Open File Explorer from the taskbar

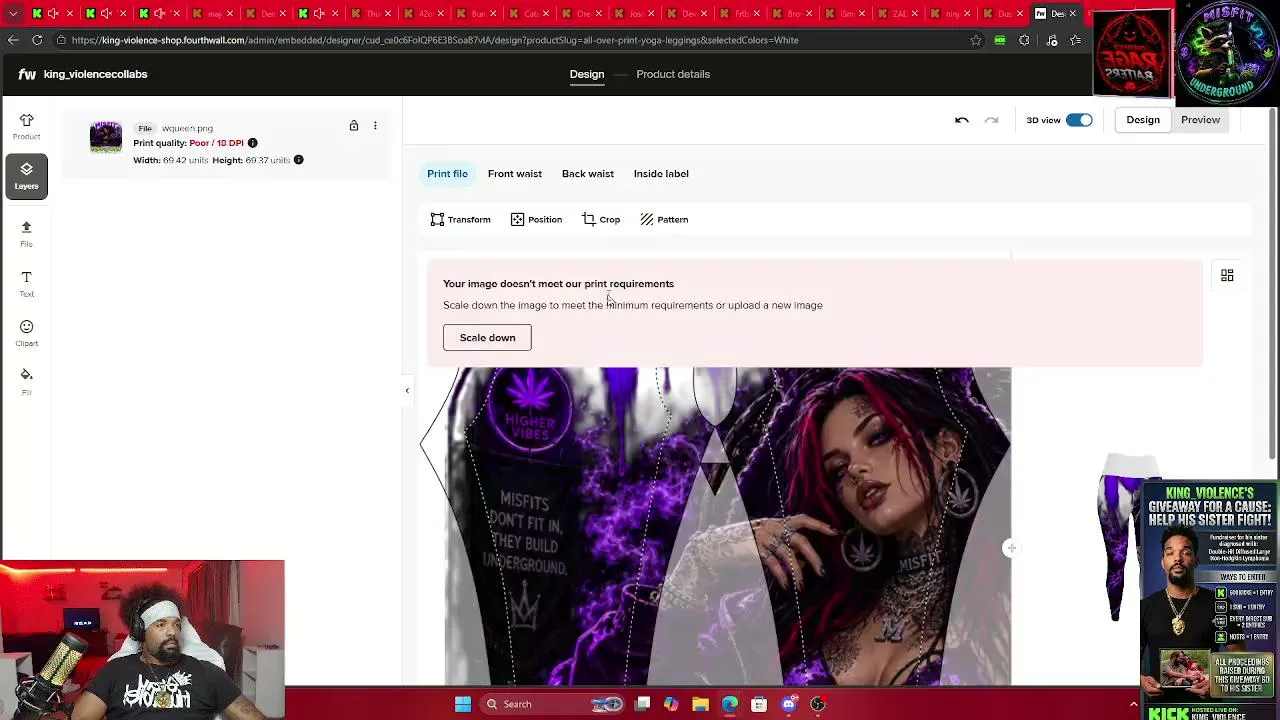[x=700, y=704]
